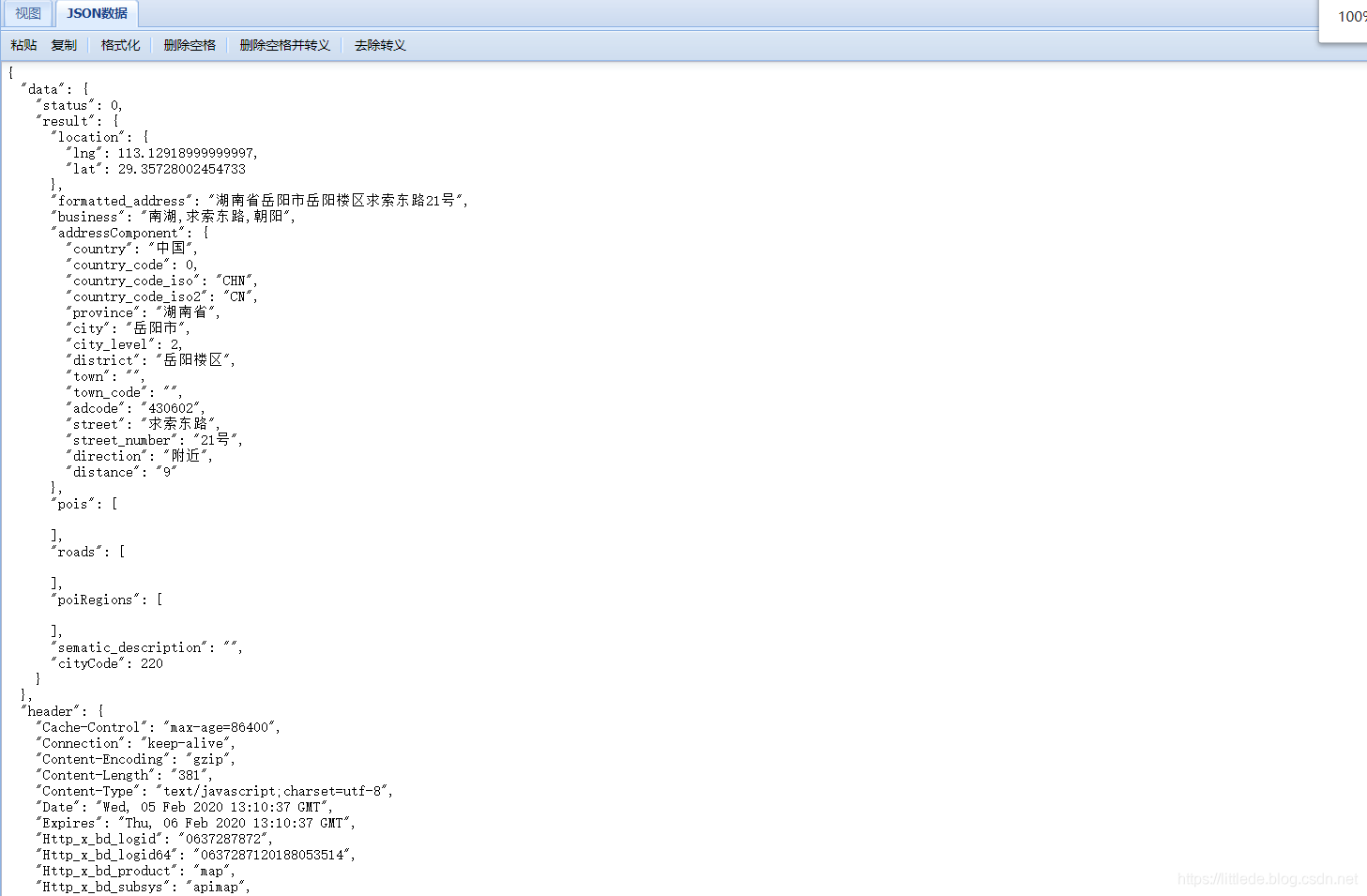Click the "header" key line
Viewport: 1367px width, 896px height.
click(62, 712)
